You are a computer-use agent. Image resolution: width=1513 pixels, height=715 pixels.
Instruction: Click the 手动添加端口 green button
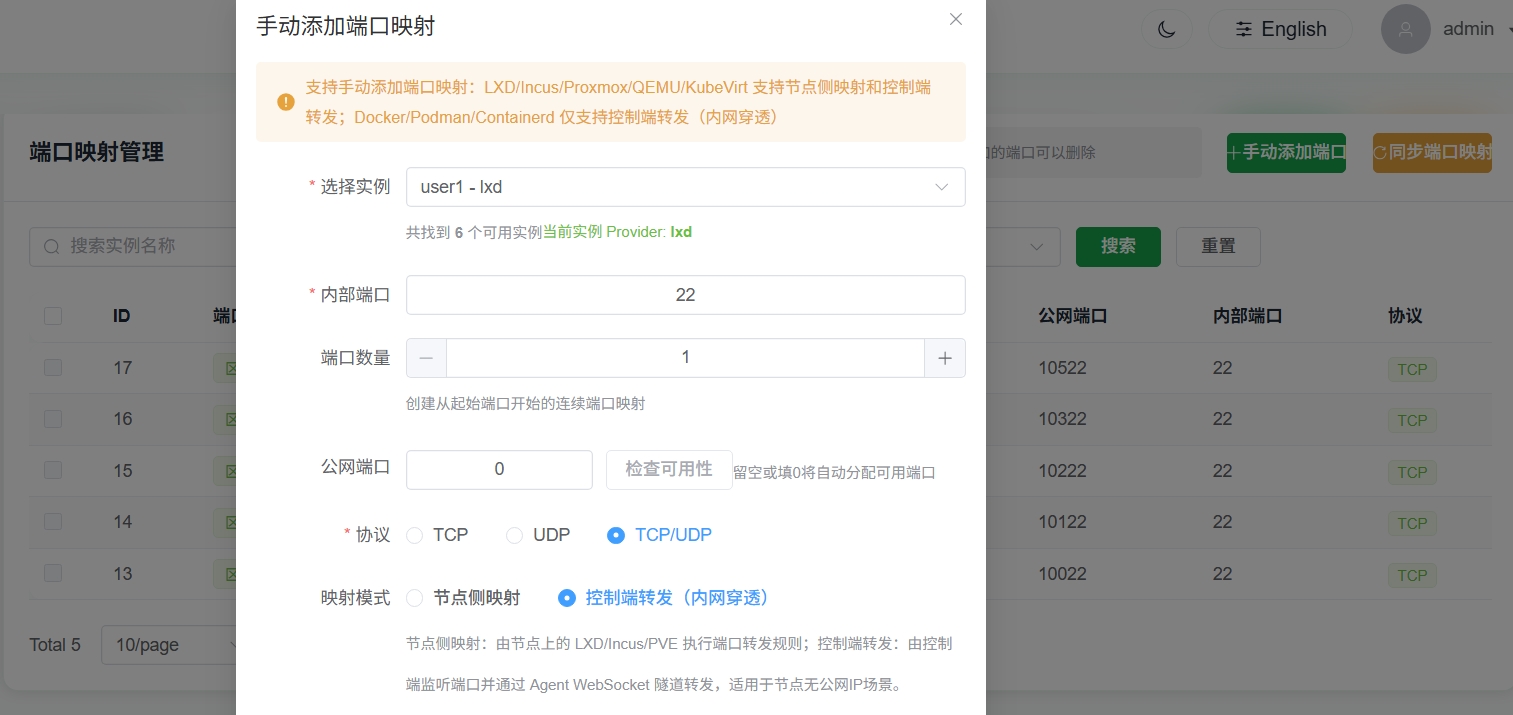(x=1286, y=152)
